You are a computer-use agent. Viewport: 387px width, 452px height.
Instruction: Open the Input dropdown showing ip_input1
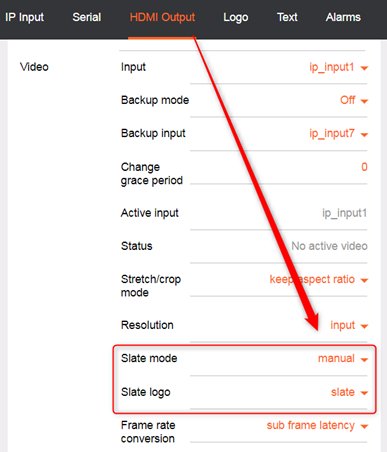pos(338,67)
